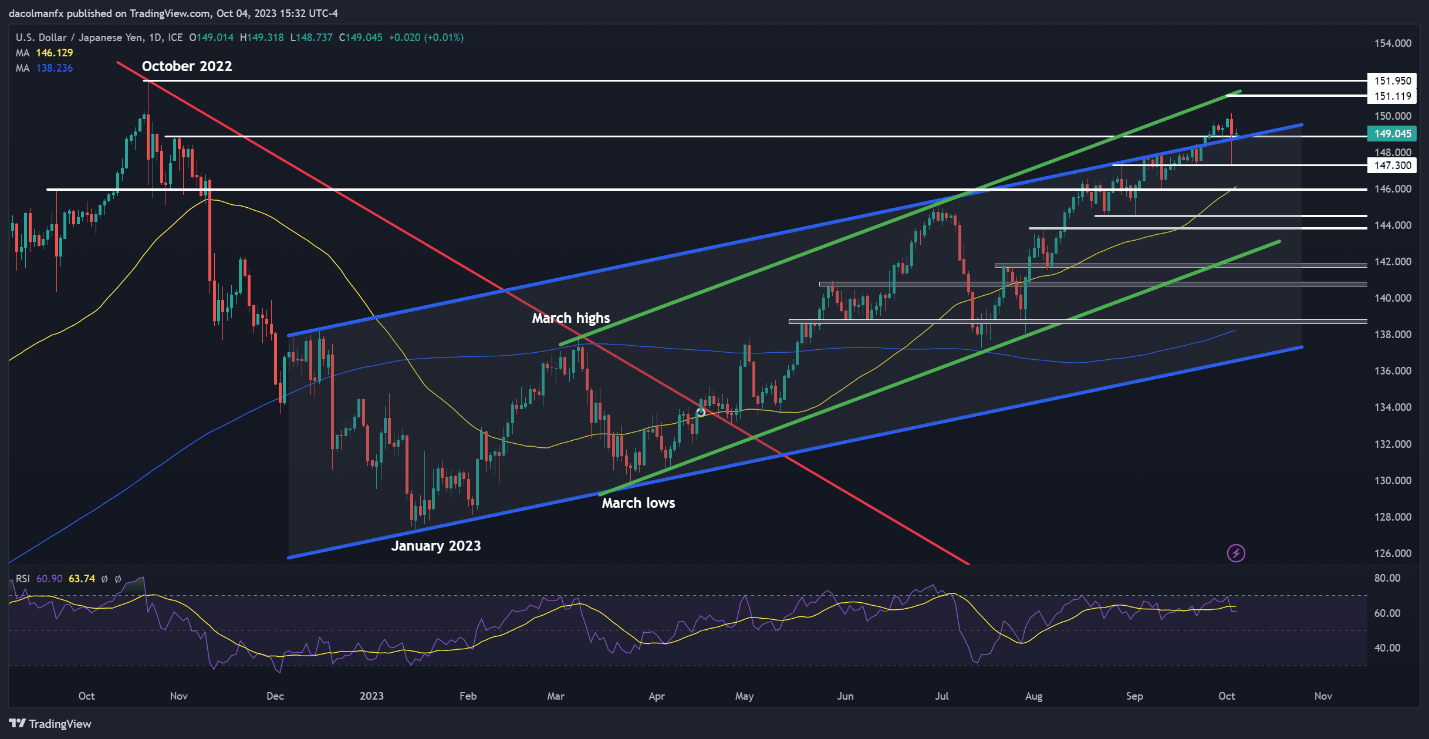This screenshot has width=1429, height=739.
Task: Click the 147.300 price level label
Action: tap(1392, 164)
